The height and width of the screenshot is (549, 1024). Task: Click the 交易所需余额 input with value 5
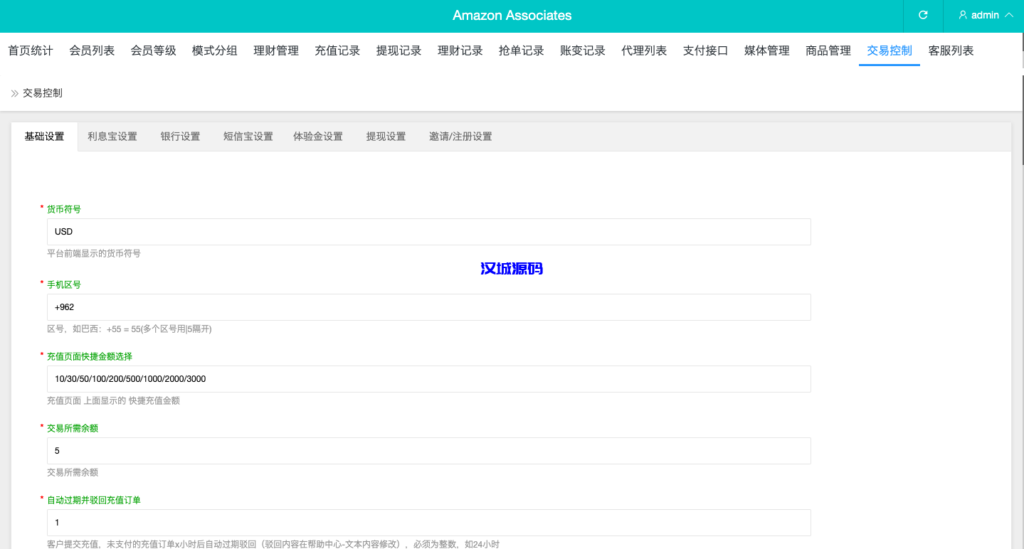(x=429, y=450)
